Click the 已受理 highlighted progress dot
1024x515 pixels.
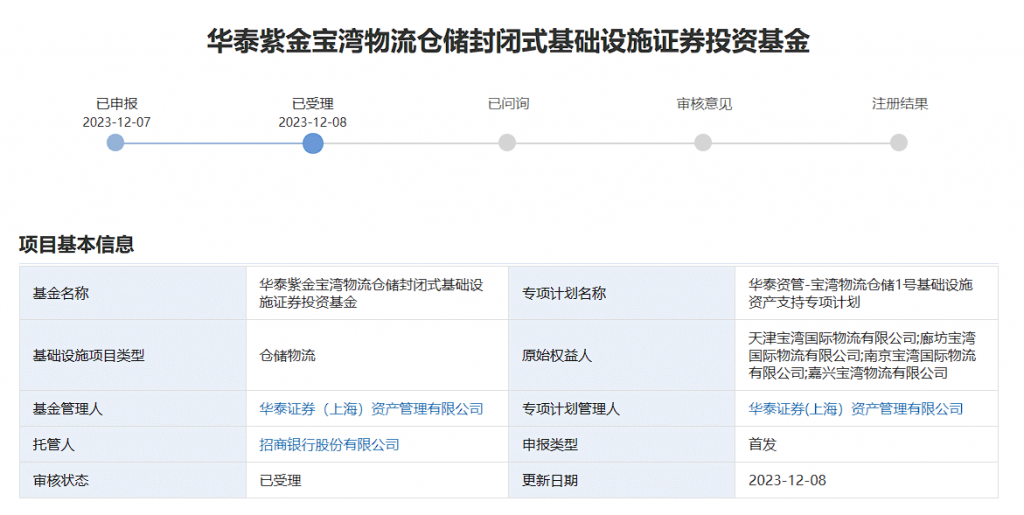pos(313,143)
